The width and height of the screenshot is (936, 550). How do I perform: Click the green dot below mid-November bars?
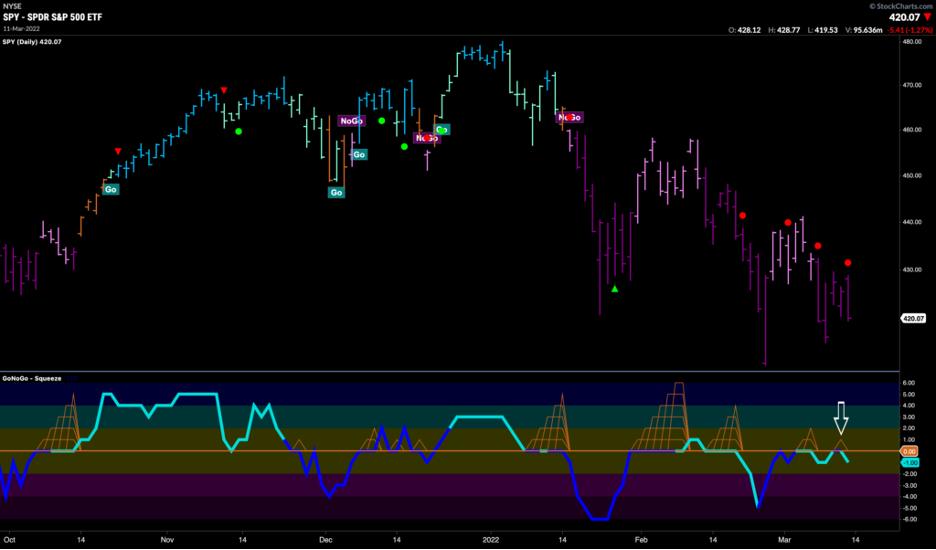(238, 131)
